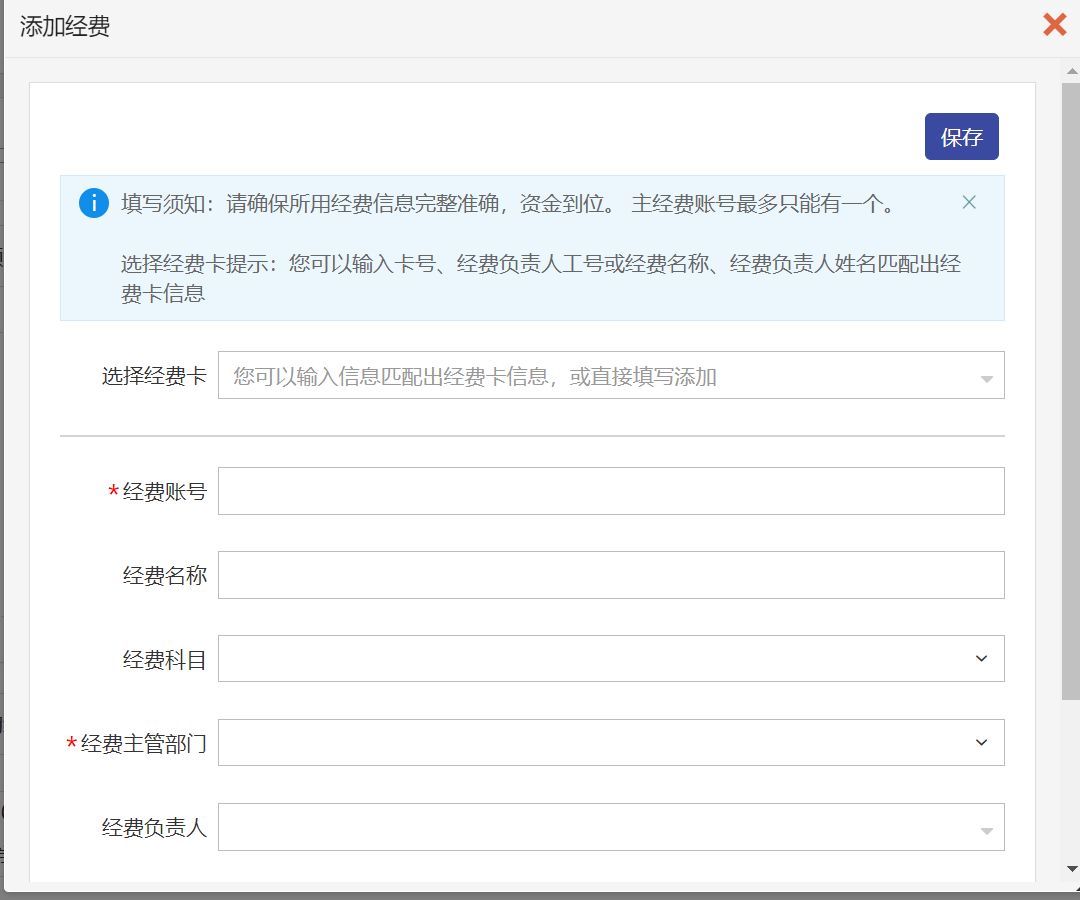Open the 经费负责人 dropdown arrow
The width and height of the screenshot is (1080, 900).
986,830
